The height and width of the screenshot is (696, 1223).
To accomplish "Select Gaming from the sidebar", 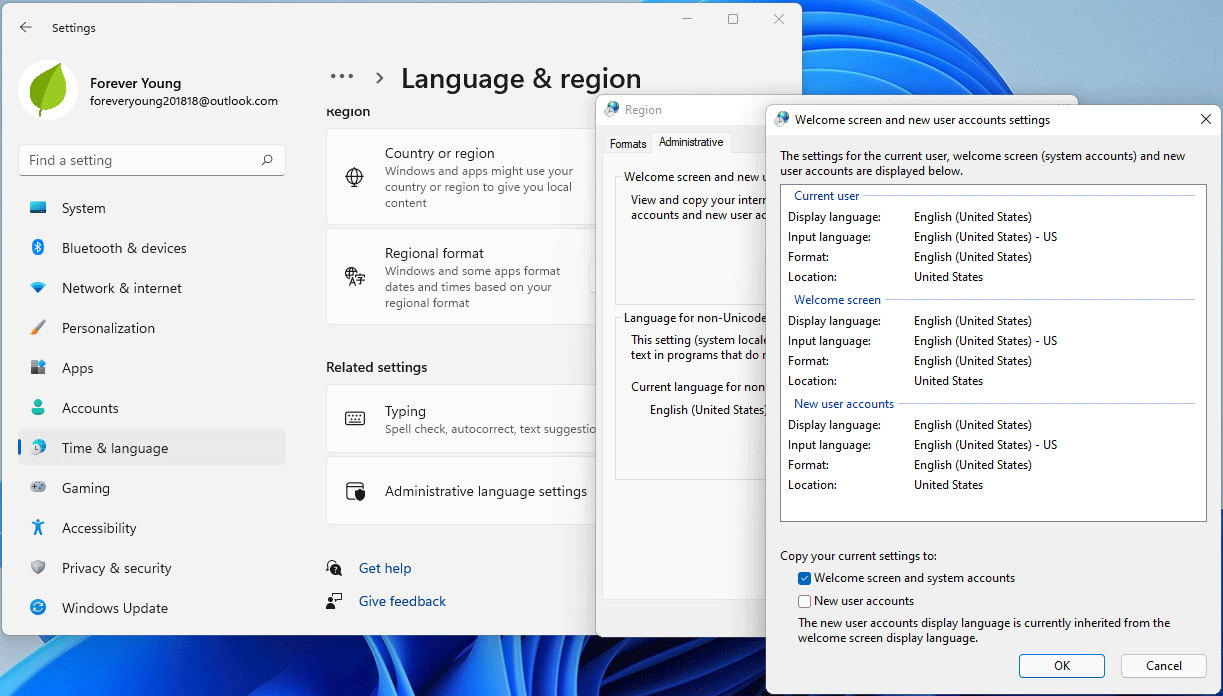I will (x=87, y=488).
